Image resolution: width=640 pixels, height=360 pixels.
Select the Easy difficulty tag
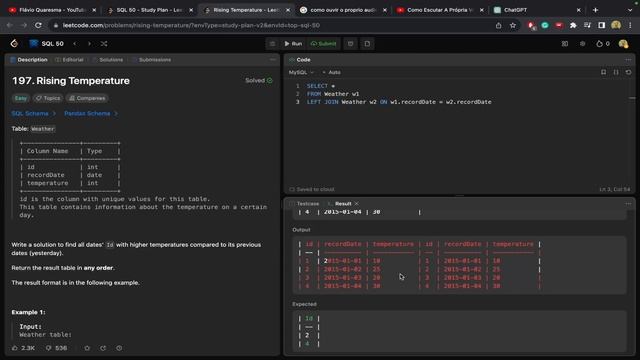click(x=20, y=98)
